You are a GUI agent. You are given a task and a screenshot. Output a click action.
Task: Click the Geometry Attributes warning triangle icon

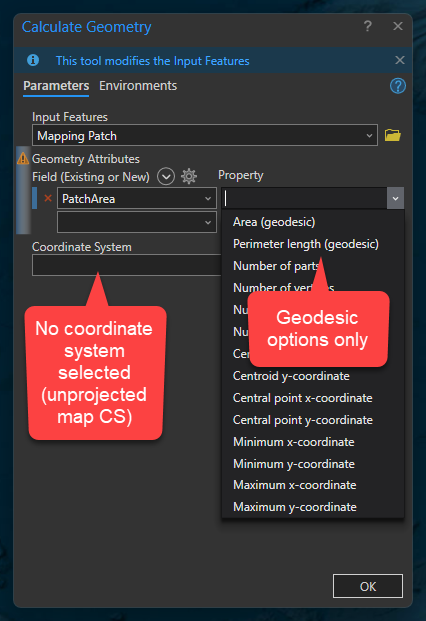(23, 158)
